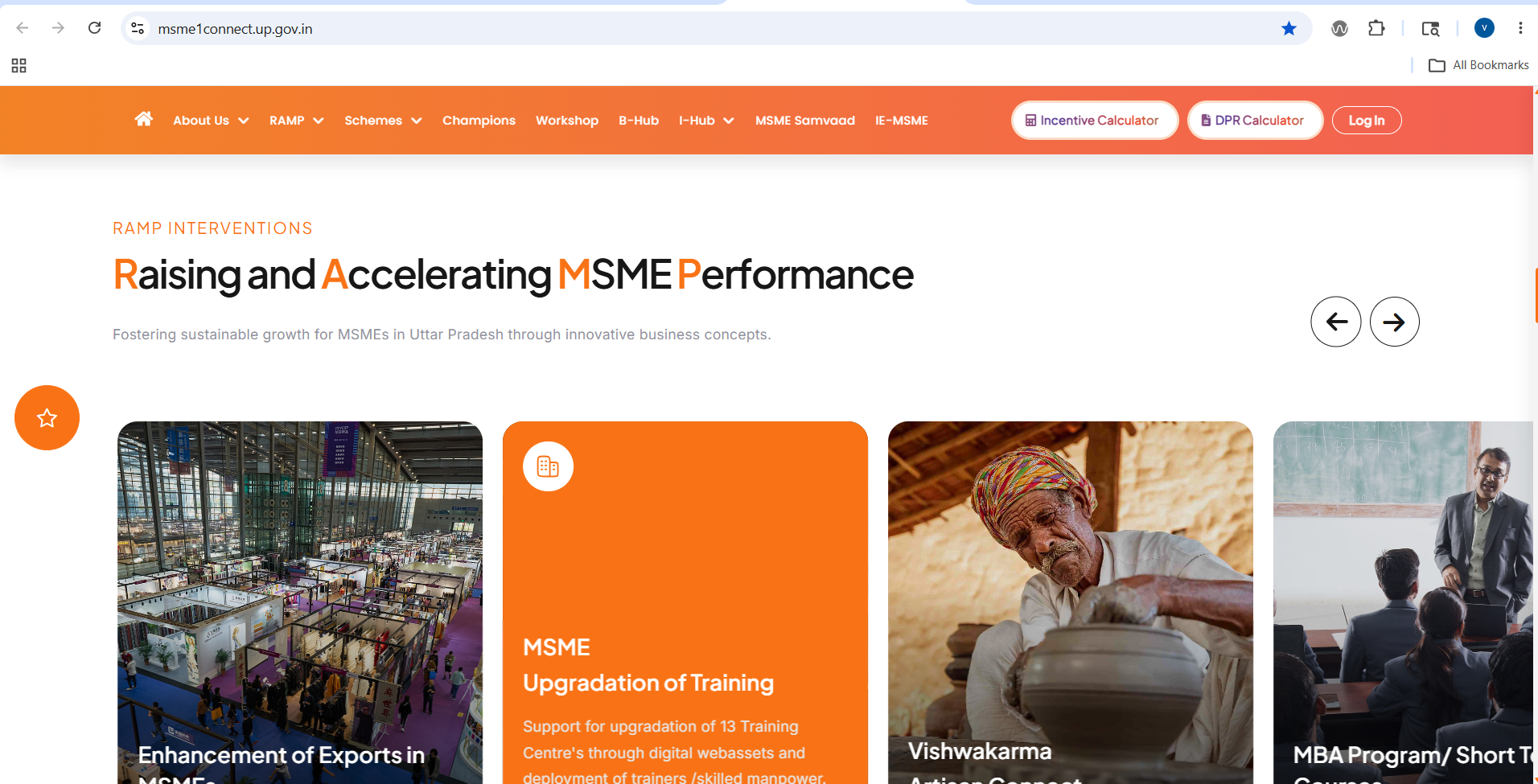Image resolution: width=1538 pixels, height=784 pixels.
Task: Expand the RAMP dropdown menu
Action: (x=296, y=121)
